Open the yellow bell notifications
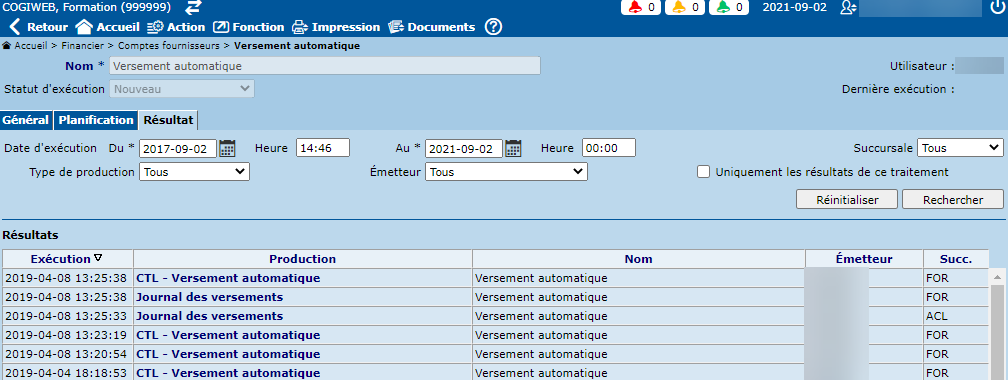Image resolution: width=1008 pixels, height=380 pixels. pos(685,8)
